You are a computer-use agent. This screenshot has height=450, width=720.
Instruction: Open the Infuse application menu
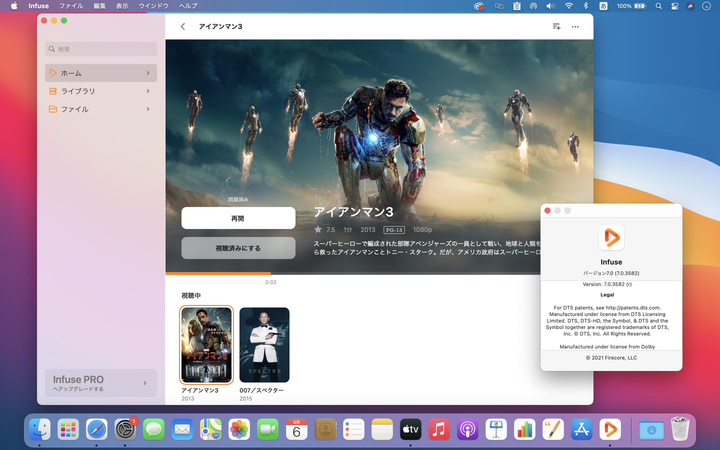(x=39, y=6)
